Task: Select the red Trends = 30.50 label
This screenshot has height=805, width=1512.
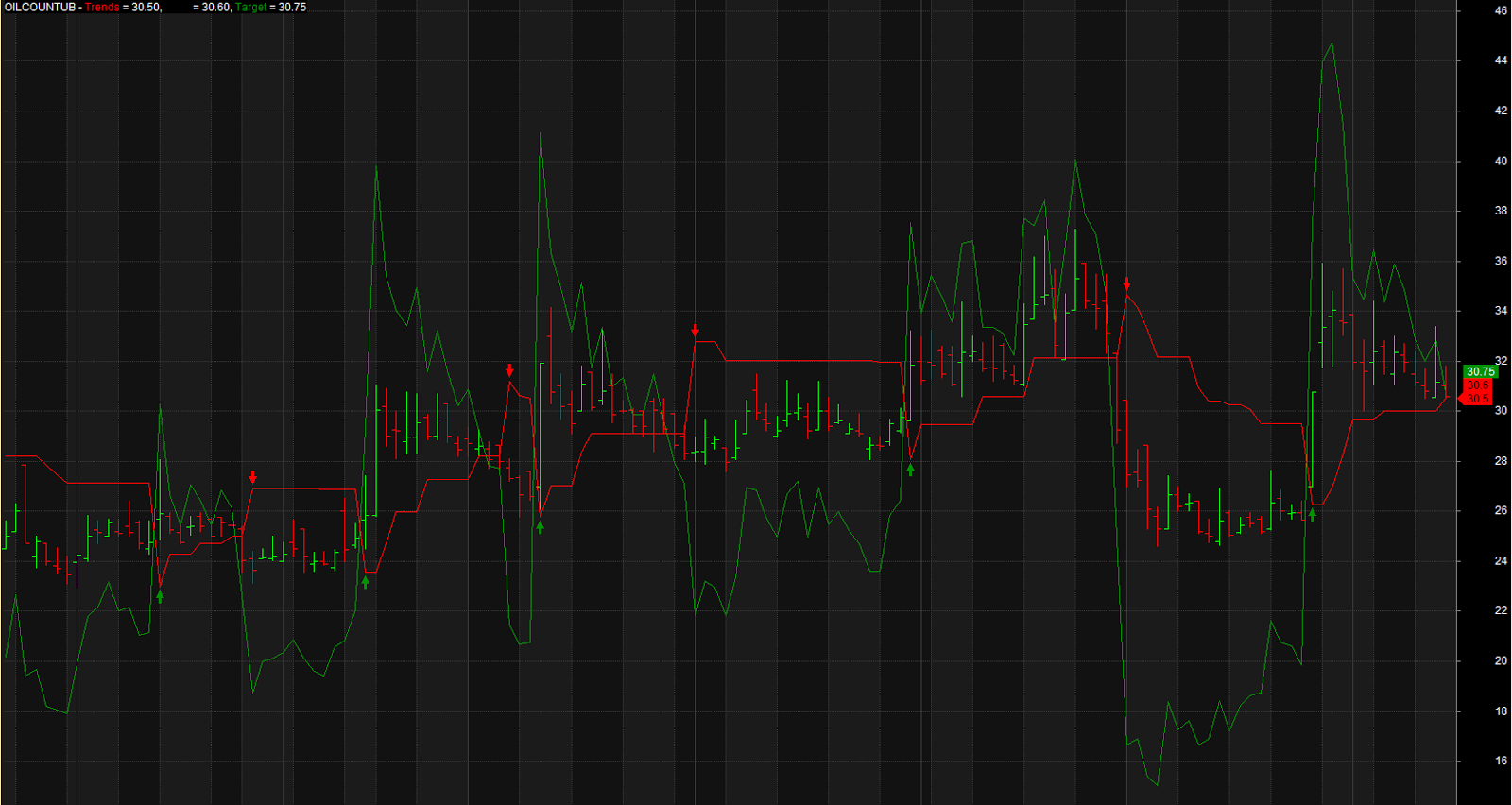Action: 123,7
